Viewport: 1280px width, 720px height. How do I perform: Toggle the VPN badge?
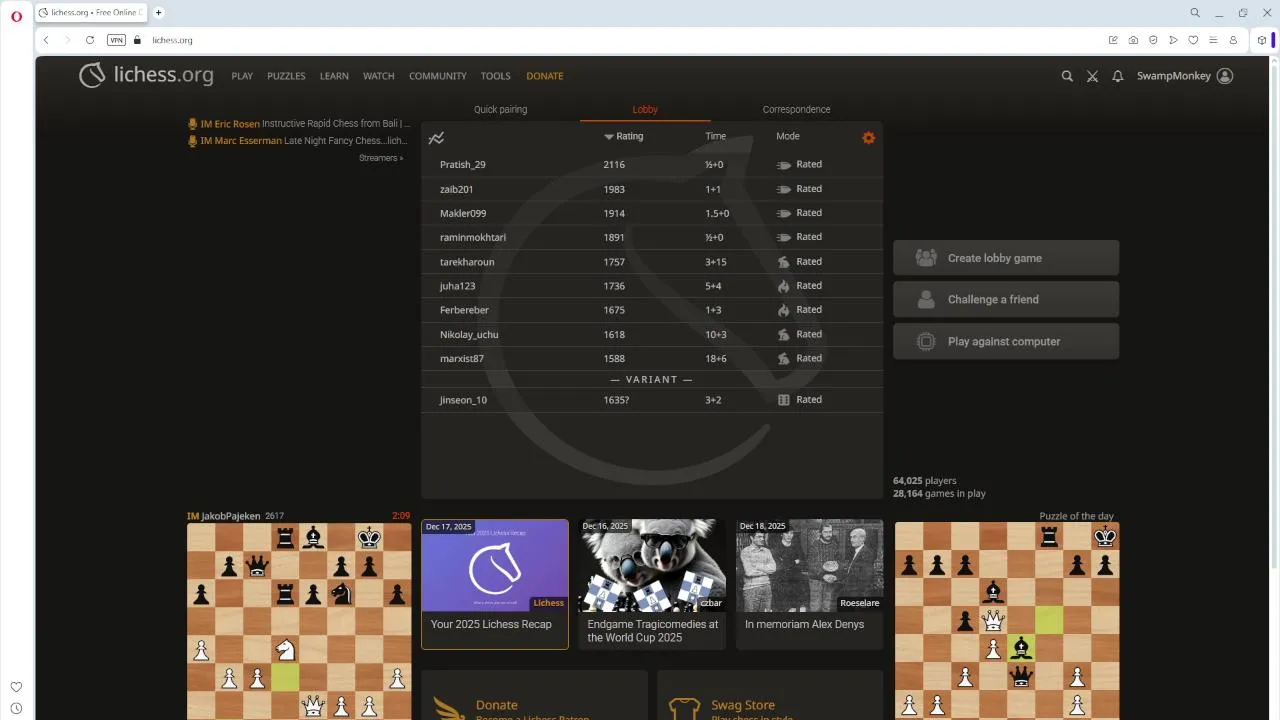pos(116,40)
